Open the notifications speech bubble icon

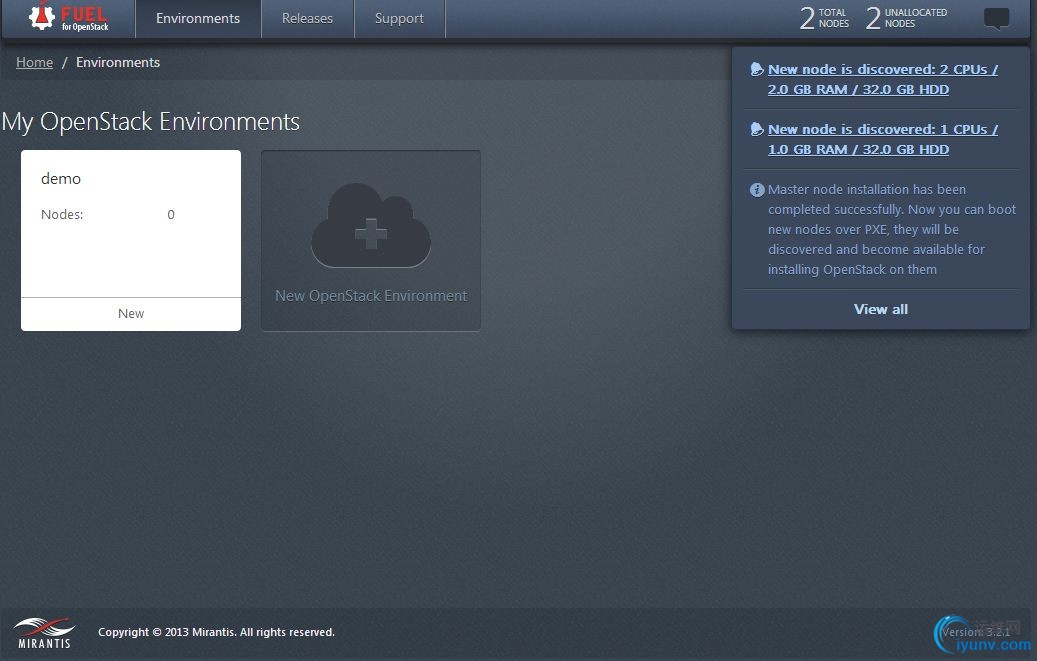(996, 18)
